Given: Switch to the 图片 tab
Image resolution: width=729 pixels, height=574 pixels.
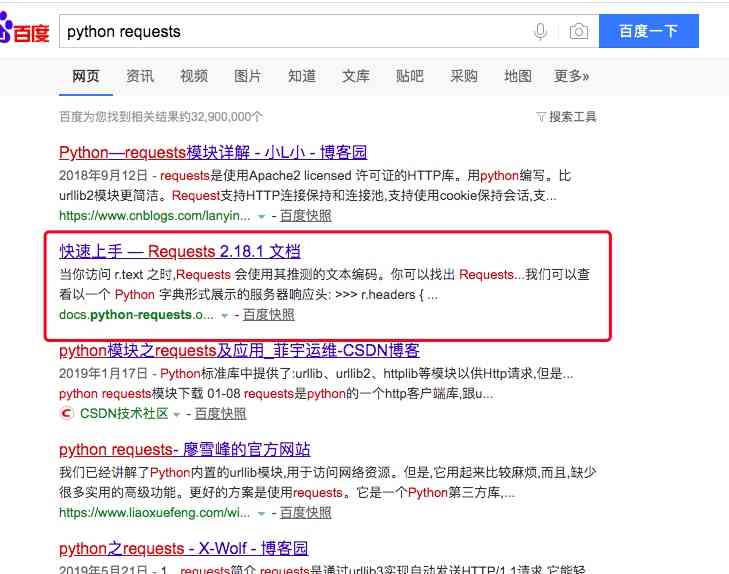Looking at the screenshot, I should point(248,76).
